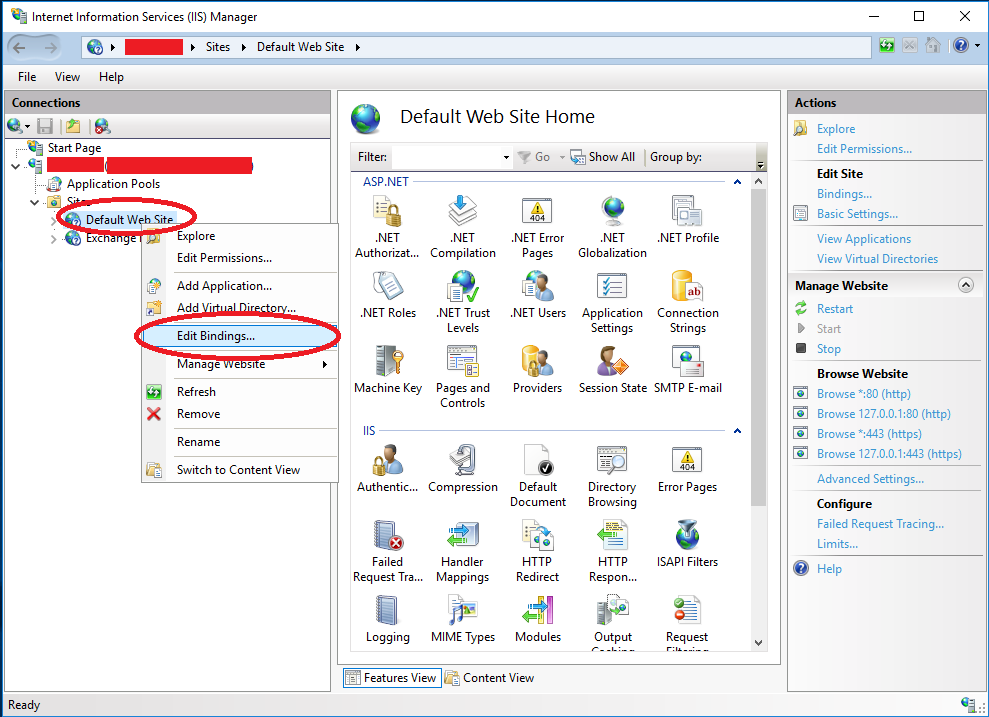Collapse the ASP.NET group
989x717 pixels.
737,182
